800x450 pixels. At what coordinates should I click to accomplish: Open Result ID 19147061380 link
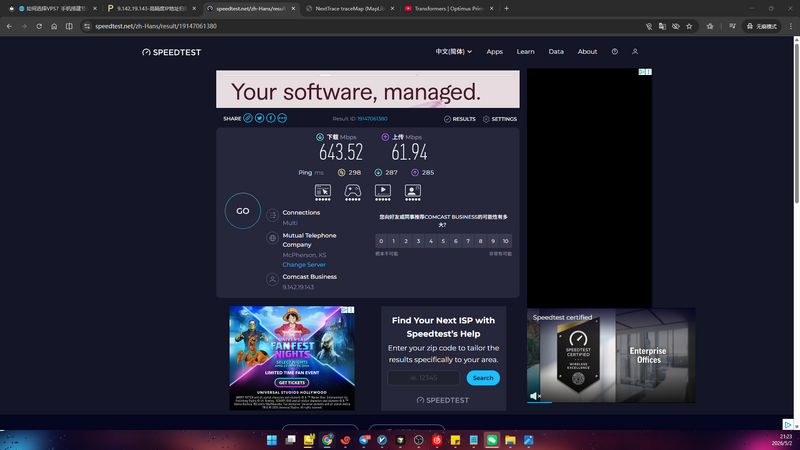click(x=372, y=119)
